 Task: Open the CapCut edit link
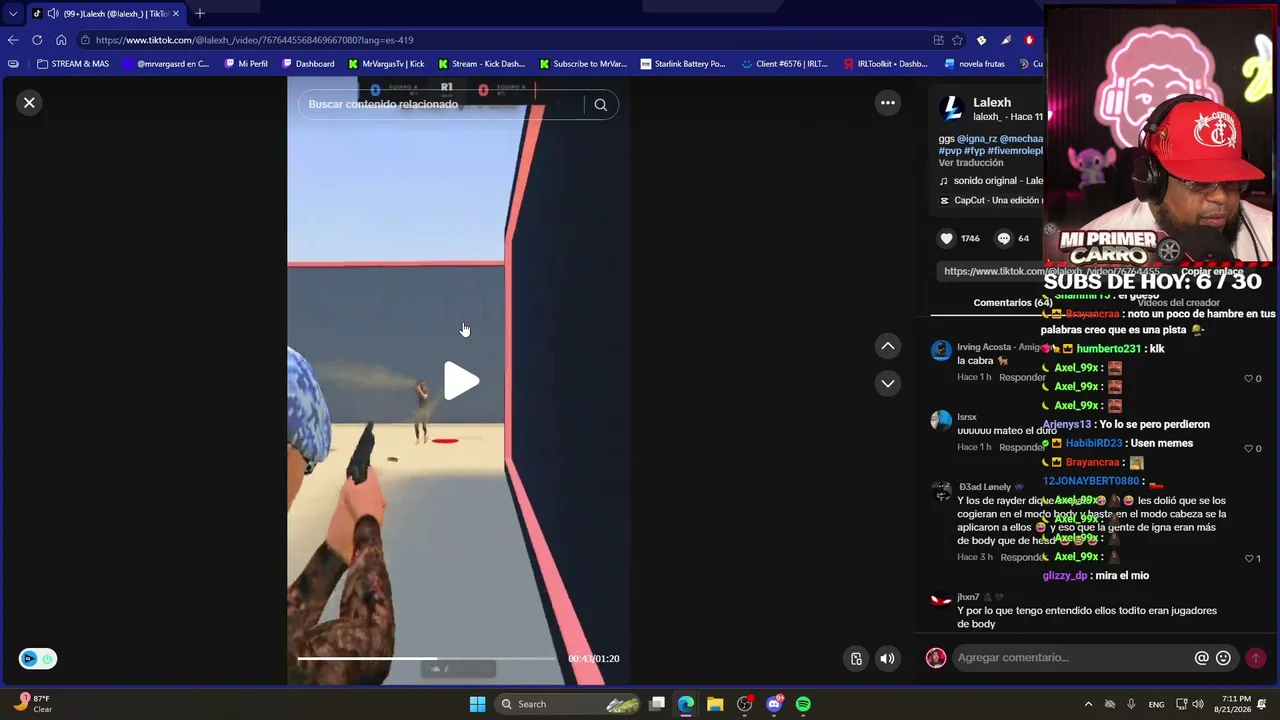click(x=991, y=200)
